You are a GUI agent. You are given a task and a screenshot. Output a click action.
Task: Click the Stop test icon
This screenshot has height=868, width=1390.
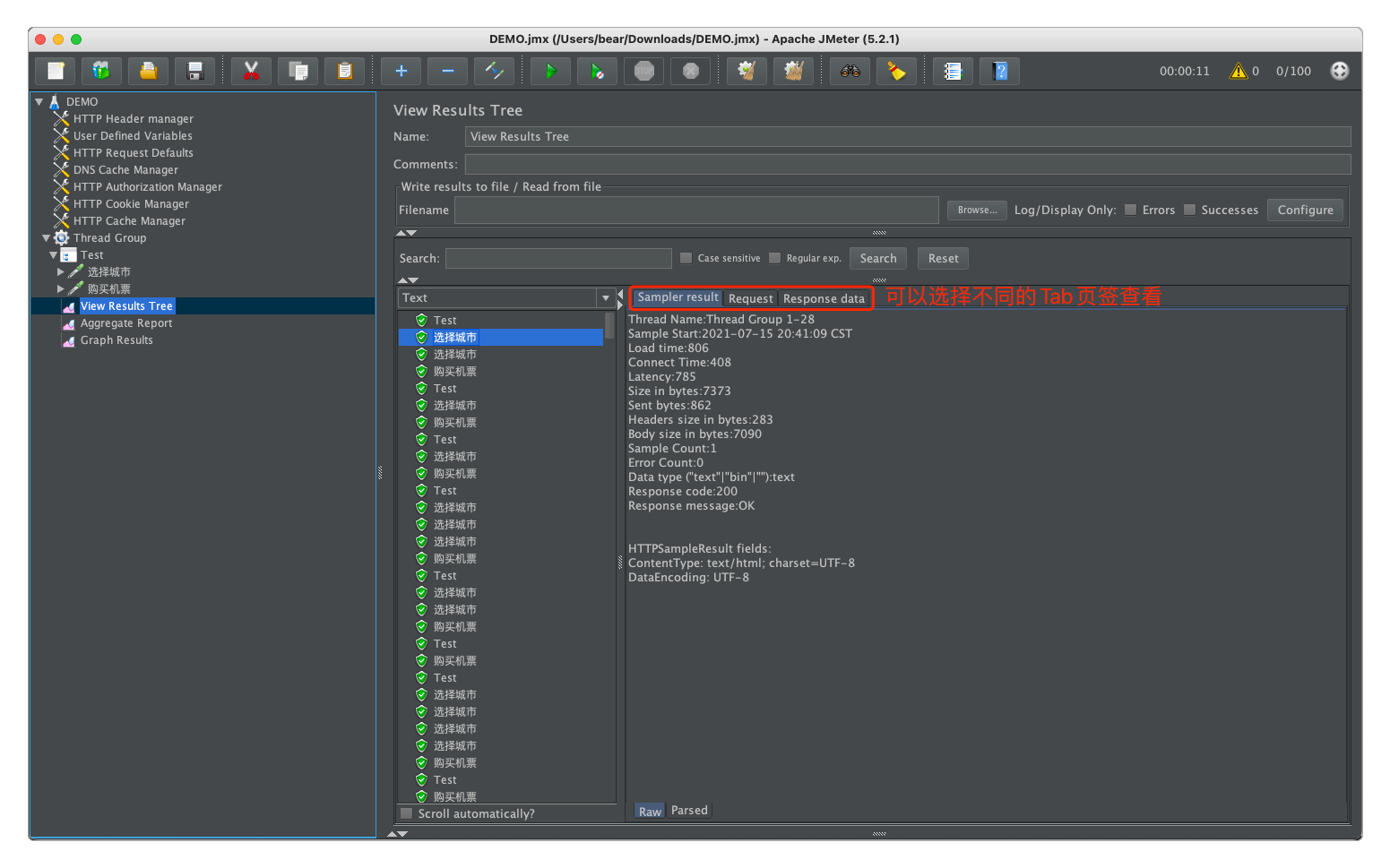tap(643, 71)
